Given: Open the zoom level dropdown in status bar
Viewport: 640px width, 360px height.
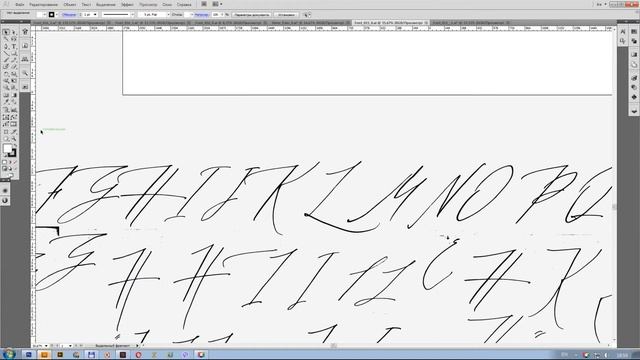Looking at the screenshot, I should coord(46,346).
